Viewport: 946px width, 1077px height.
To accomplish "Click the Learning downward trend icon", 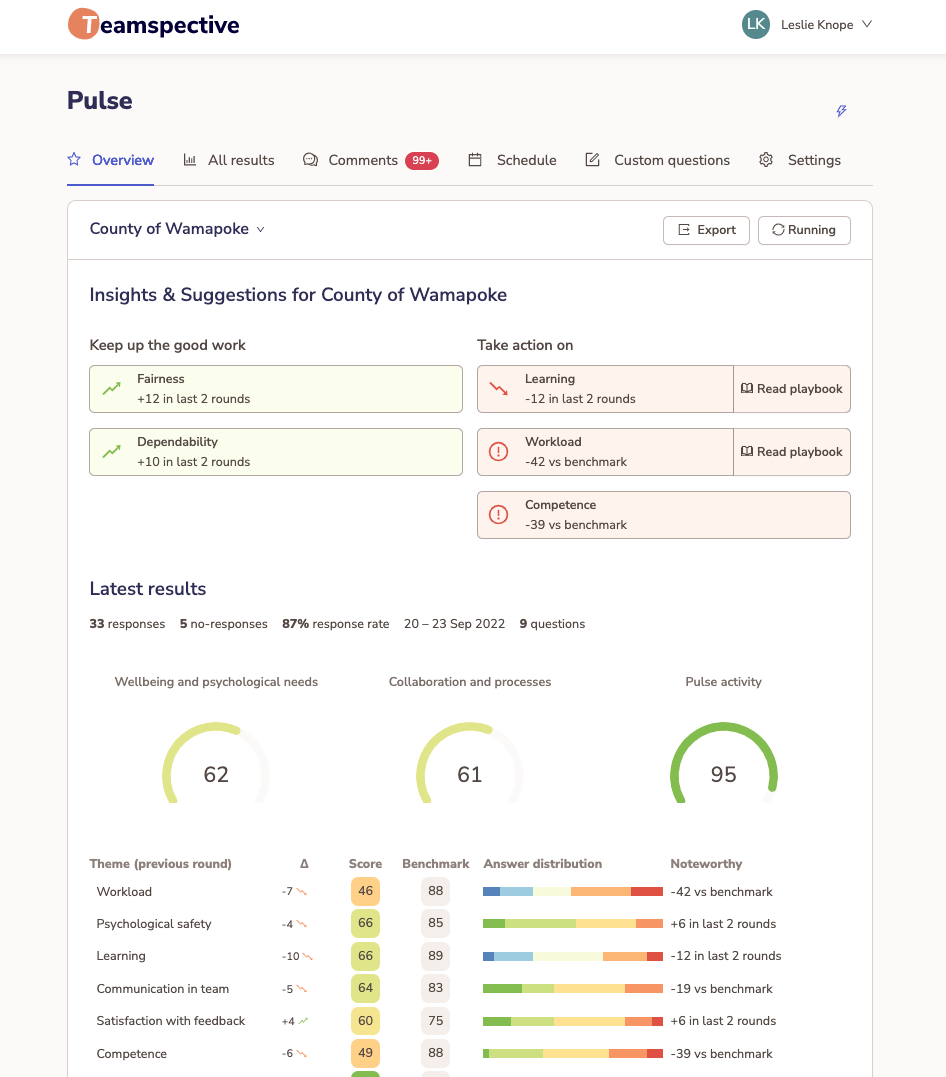I will point(499,389).
